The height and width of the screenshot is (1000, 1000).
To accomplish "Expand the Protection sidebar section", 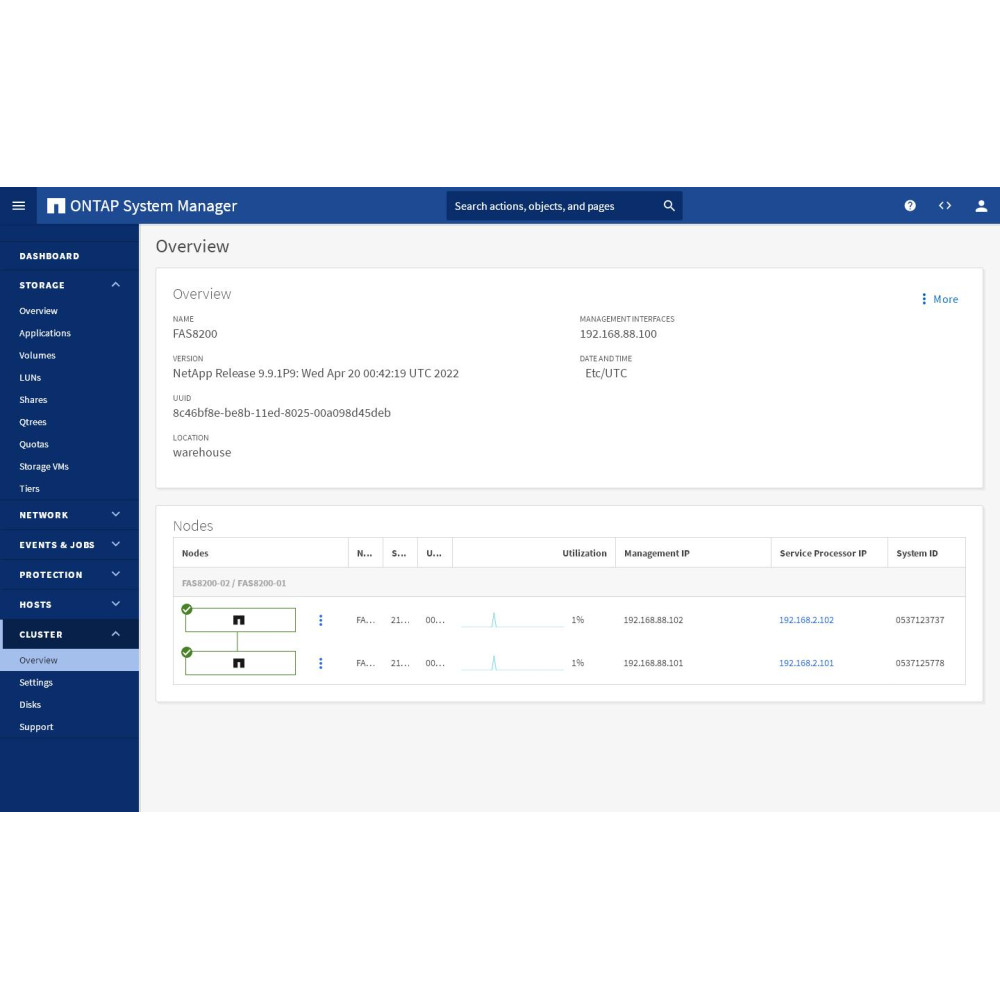I will click(115, 574).
